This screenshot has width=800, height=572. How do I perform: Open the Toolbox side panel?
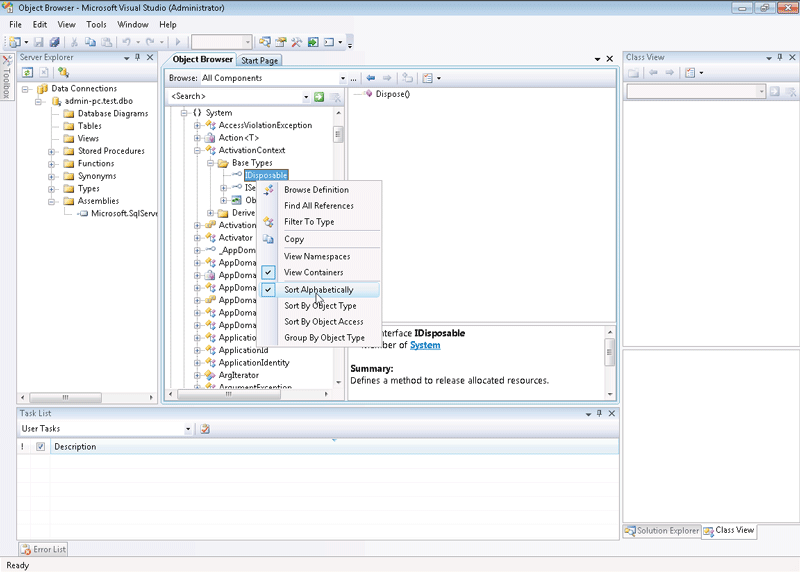[x=6, y=78]
